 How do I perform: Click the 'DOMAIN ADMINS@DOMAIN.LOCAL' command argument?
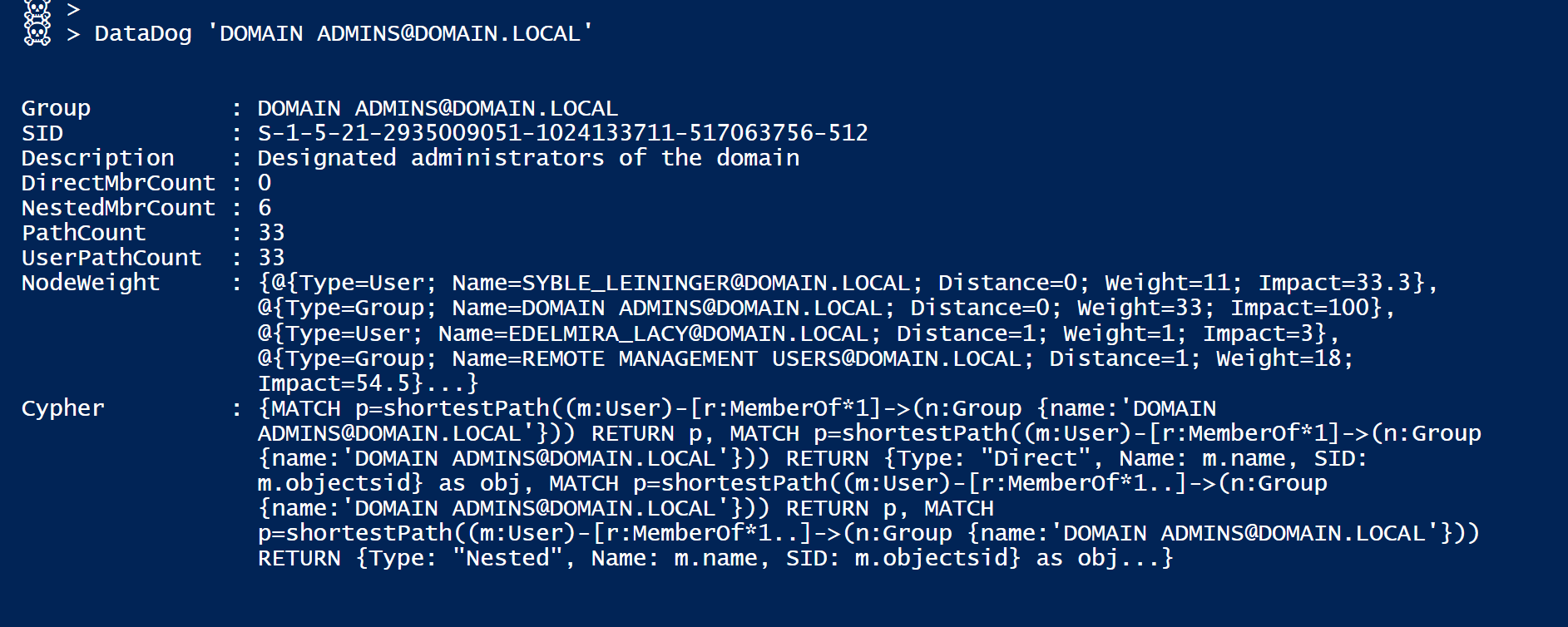click(x=400, y=33)
